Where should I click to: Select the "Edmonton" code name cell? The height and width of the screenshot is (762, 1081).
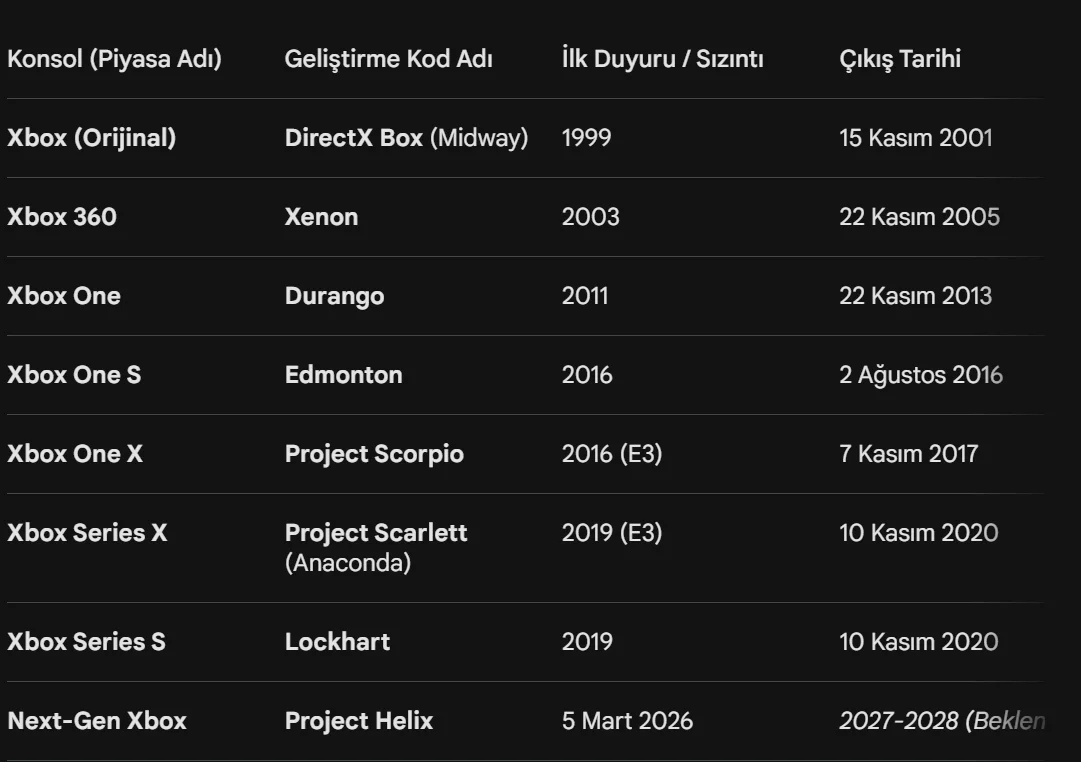(x=343, y=375)
